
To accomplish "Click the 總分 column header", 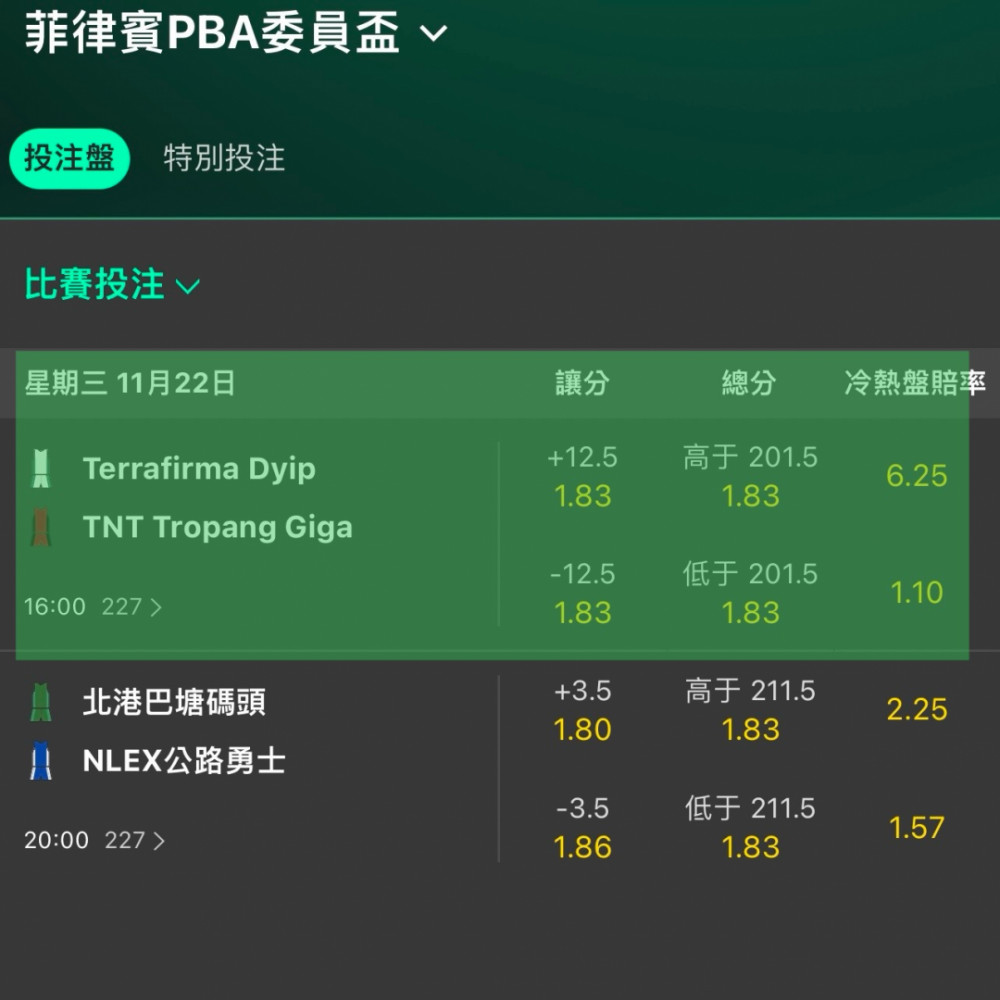I will 749,383.
